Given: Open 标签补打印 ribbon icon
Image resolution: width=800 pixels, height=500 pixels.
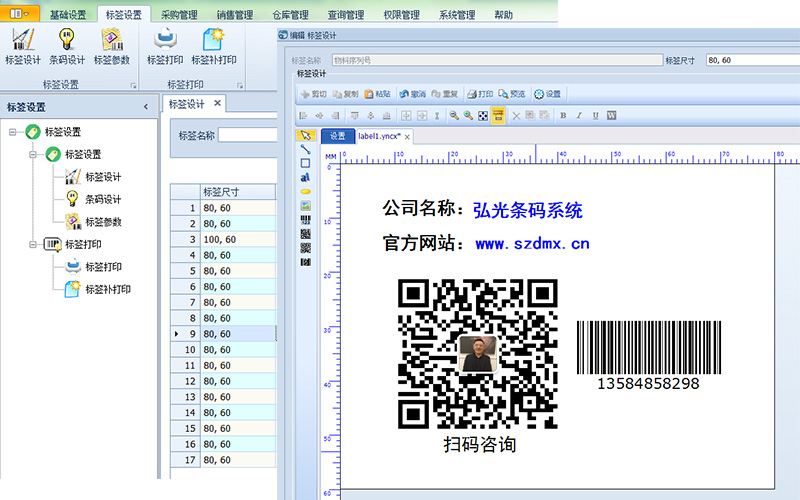Looking at the screenshot, I should point(214,46).
